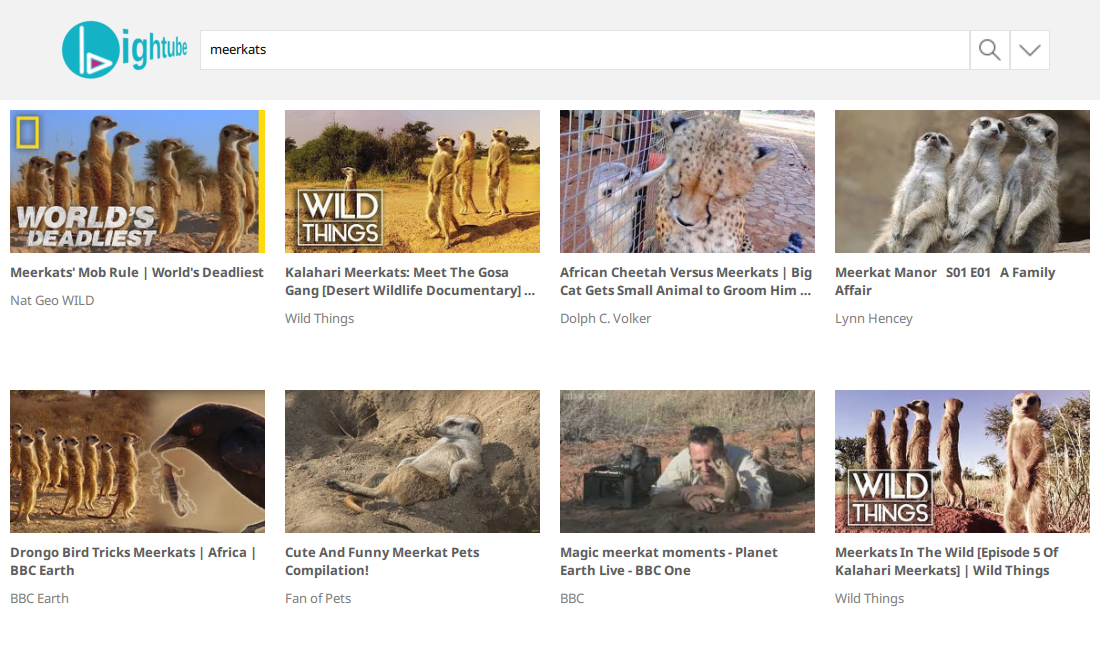
Task: Open the BBC Earth channel link
Action: tap(39, 598)
